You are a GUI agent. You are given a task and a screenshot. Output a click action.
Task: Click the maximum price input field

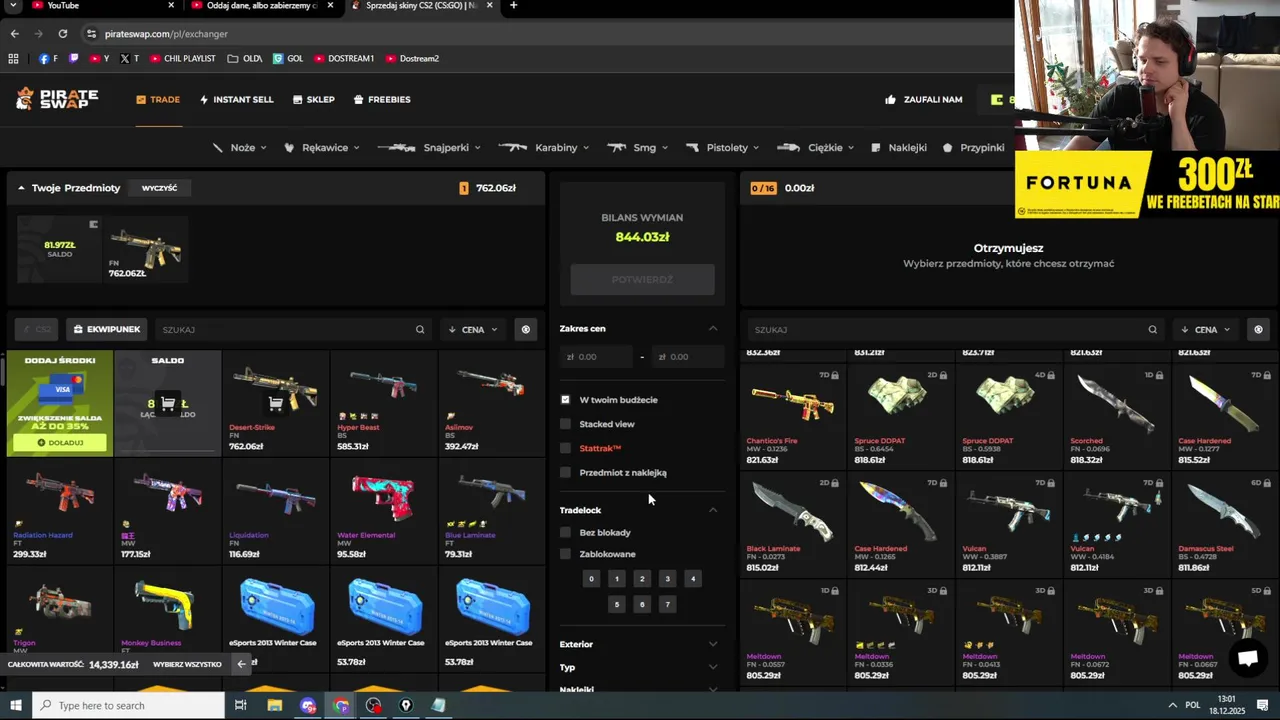click(688, 356)
